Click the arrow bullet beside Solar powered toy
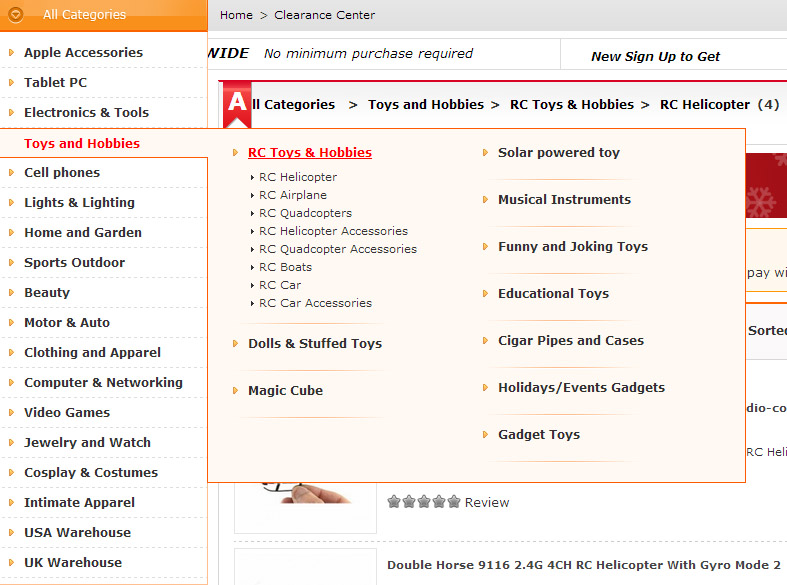This screenshot has width=787, height=585. point(485,153)
